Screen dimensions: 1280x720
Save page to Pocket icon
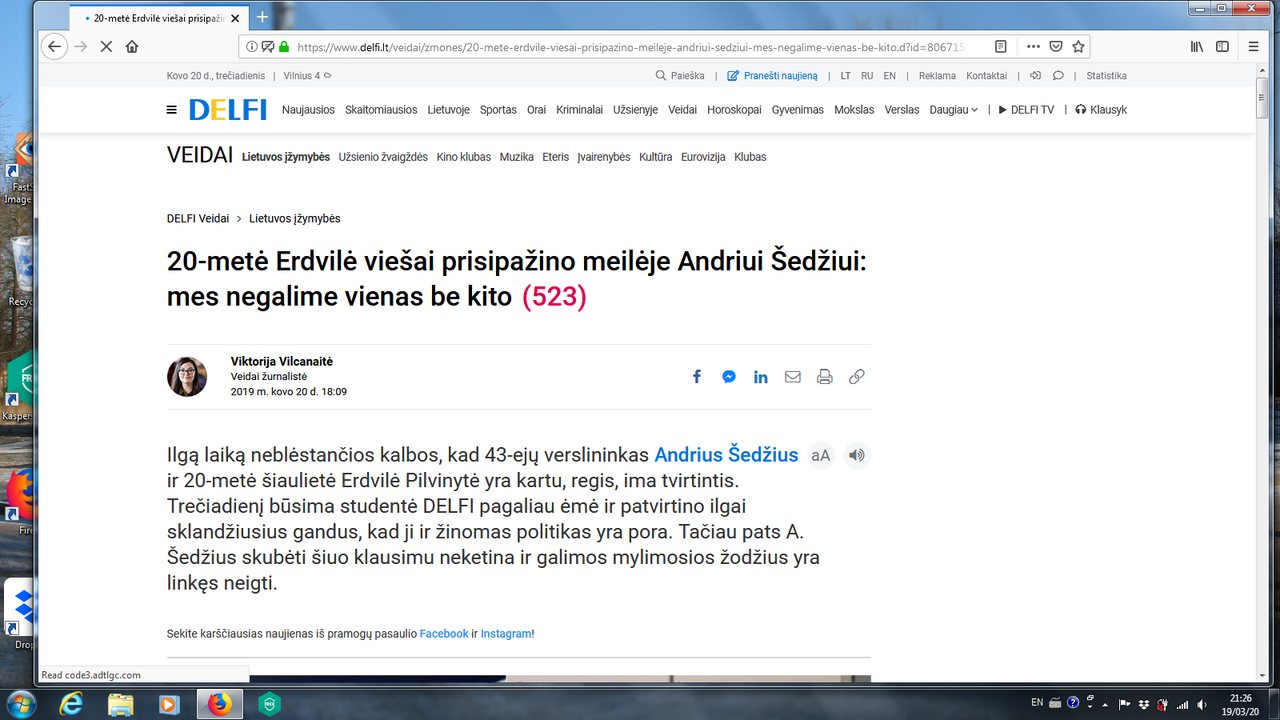pos(1056,46)
